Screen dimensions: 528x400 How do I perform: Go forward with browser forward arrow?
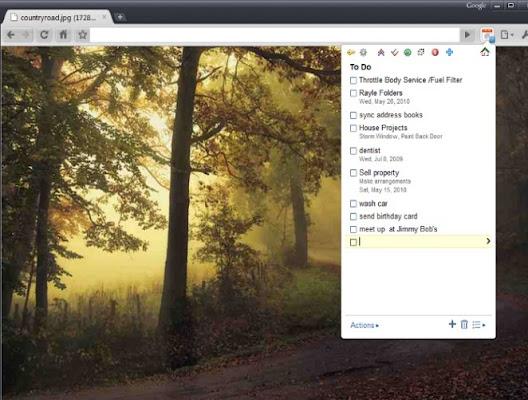point(26,35)
